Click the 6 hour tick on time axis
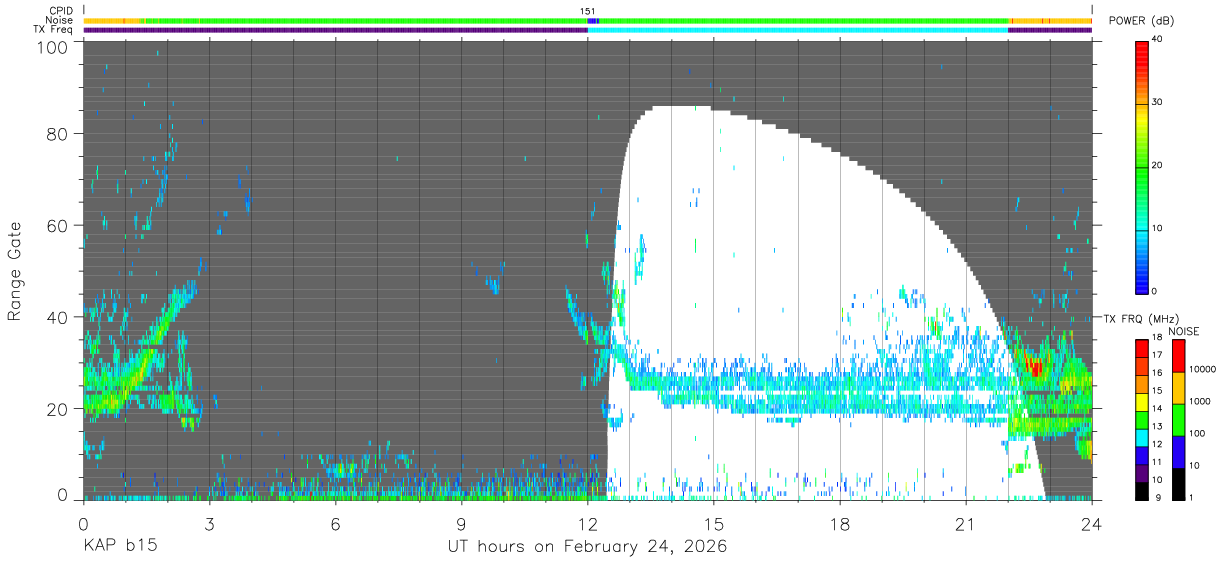 (336, 523)
